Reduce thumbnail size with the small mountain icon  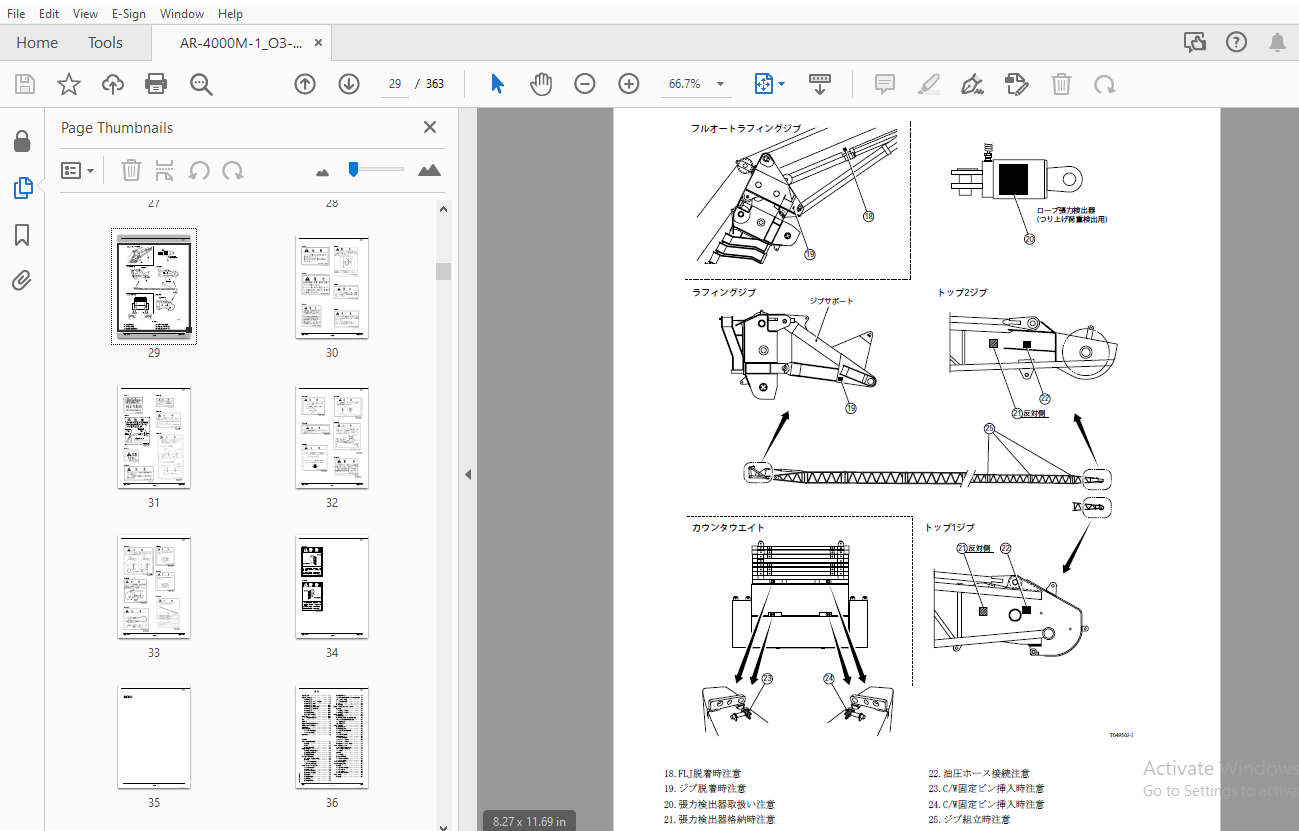(x=322, y=172)
